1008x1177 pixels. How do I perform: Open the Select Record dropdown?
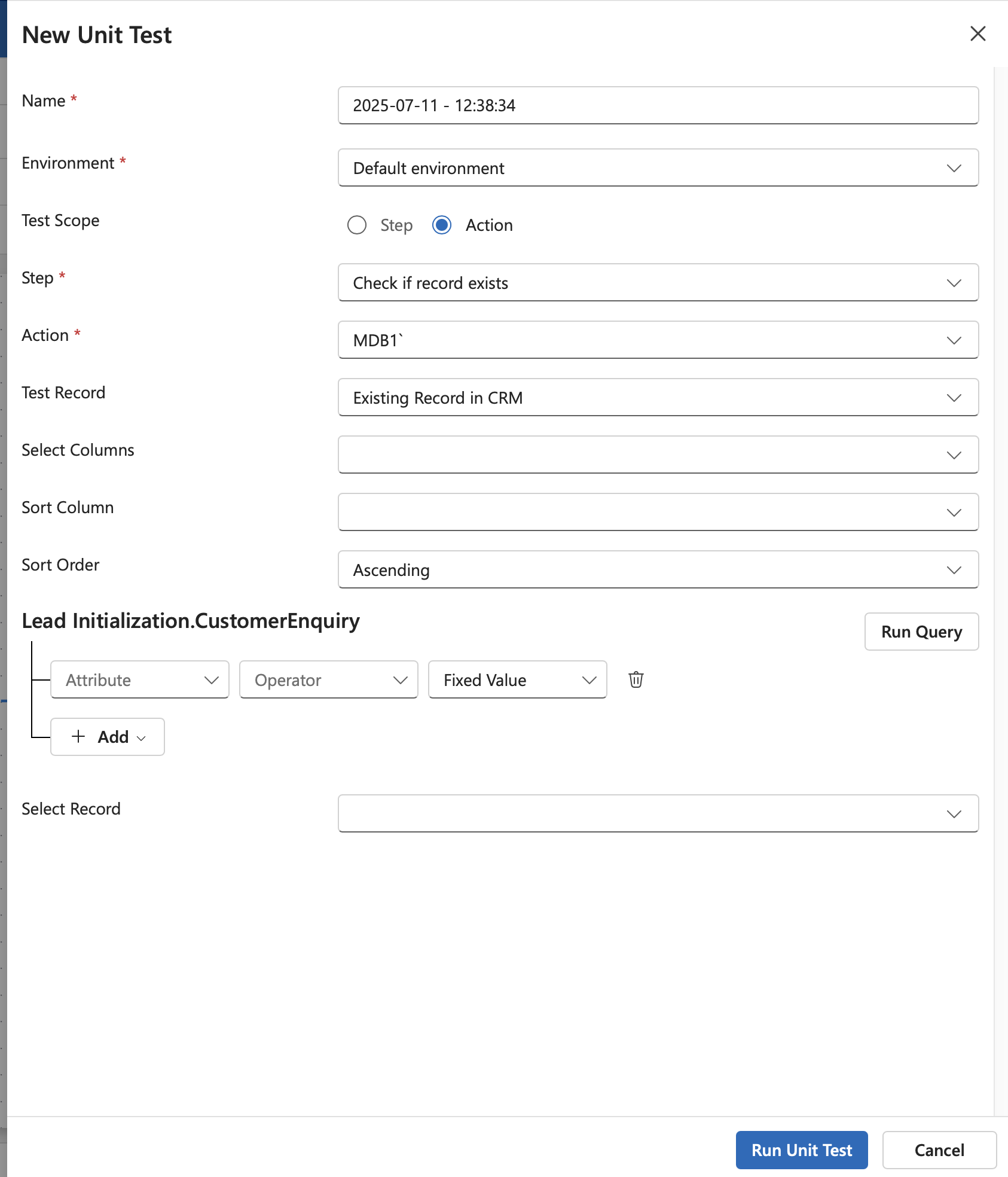point(658,813)
